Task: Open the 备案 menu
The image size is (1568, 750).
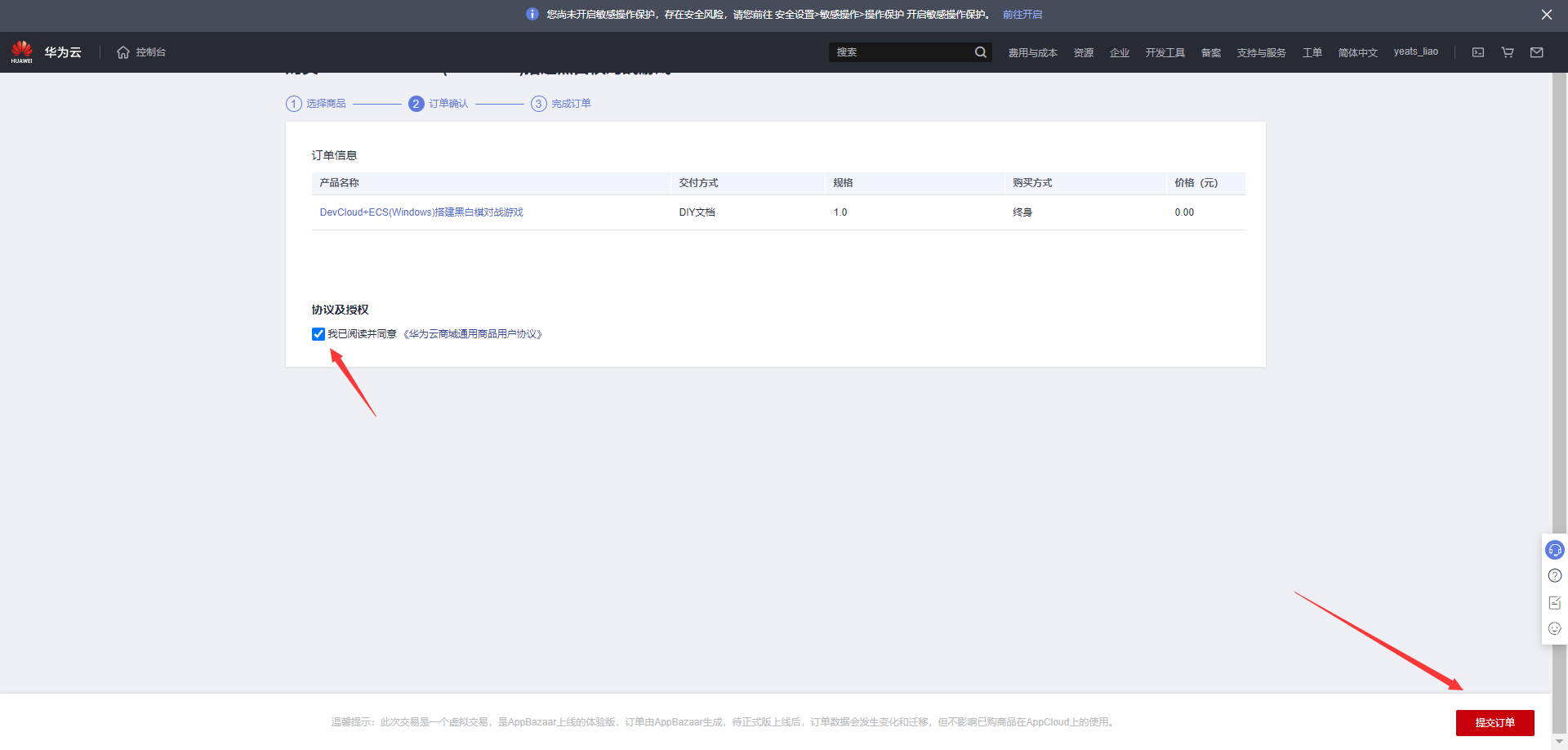Action: tap(1211, 52)
